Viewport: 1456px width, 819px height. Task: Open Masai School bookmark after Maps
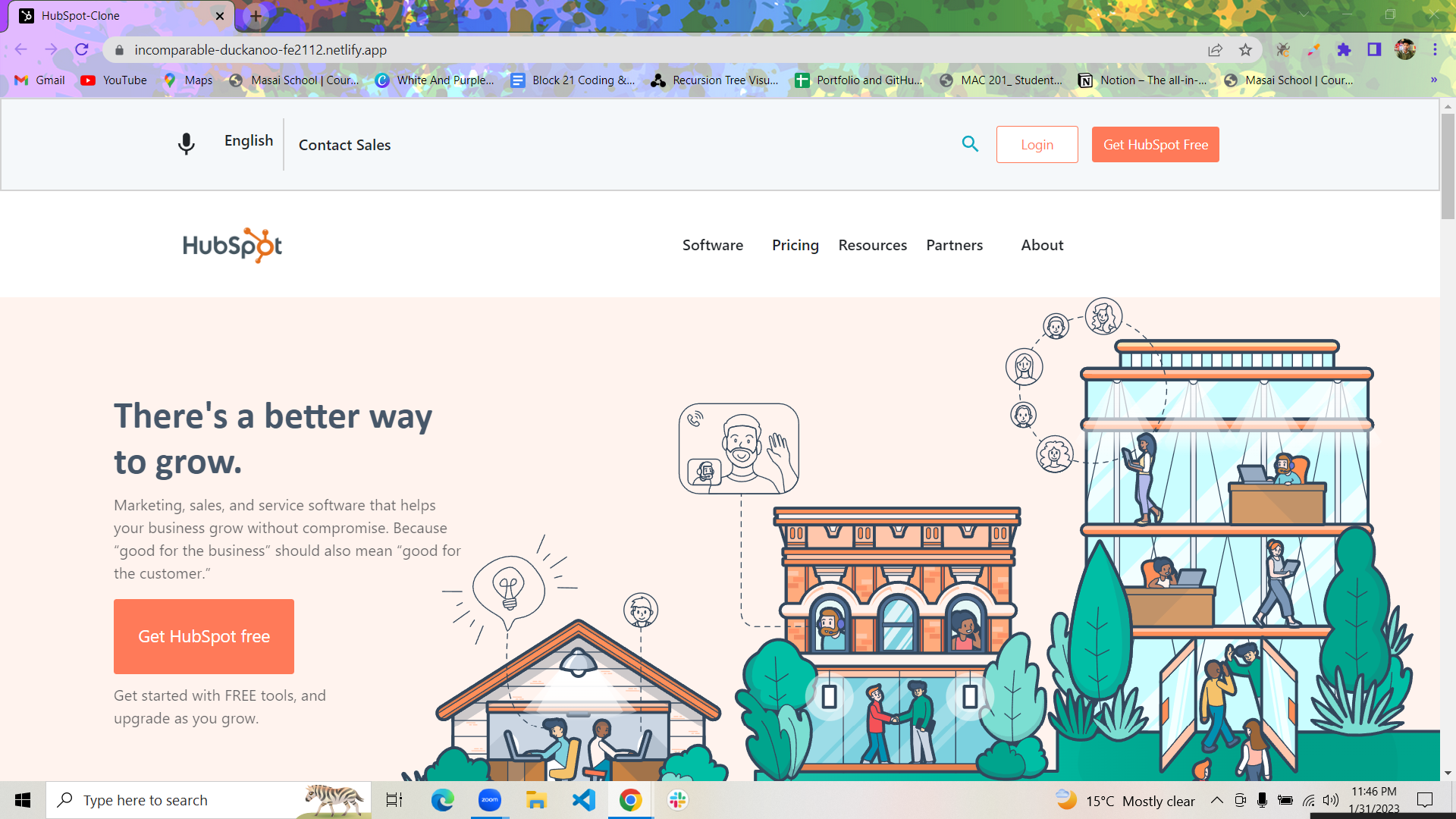click(x=294, y=80)
